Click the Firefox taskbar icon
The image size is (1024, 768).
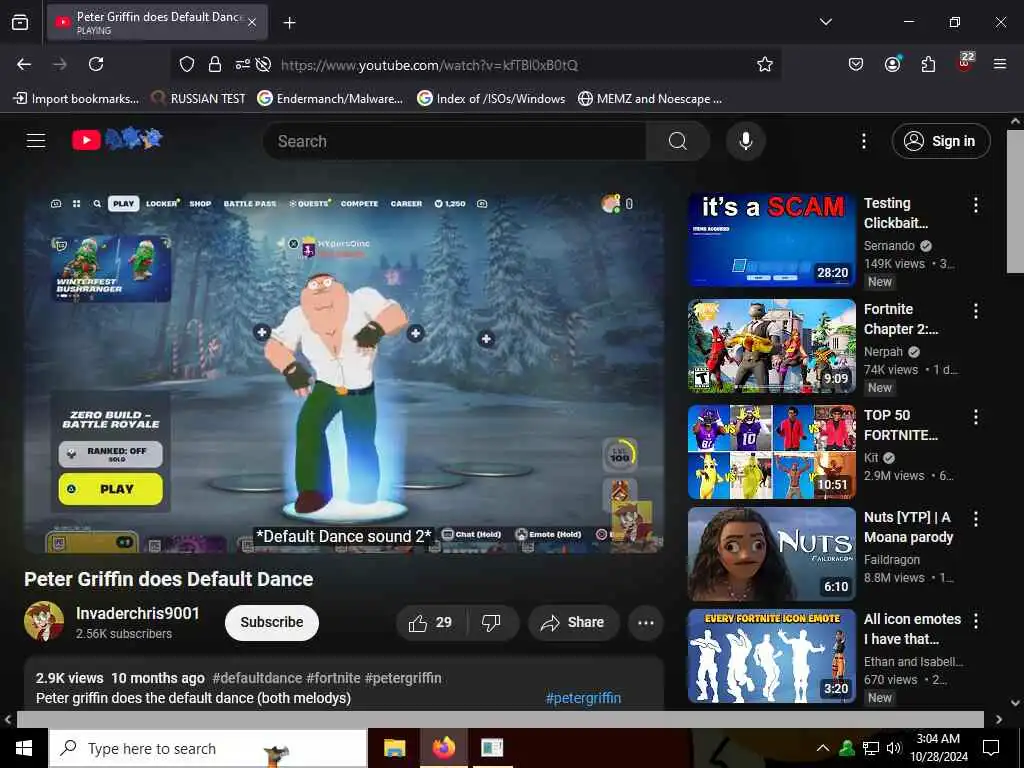coord(443,748)
